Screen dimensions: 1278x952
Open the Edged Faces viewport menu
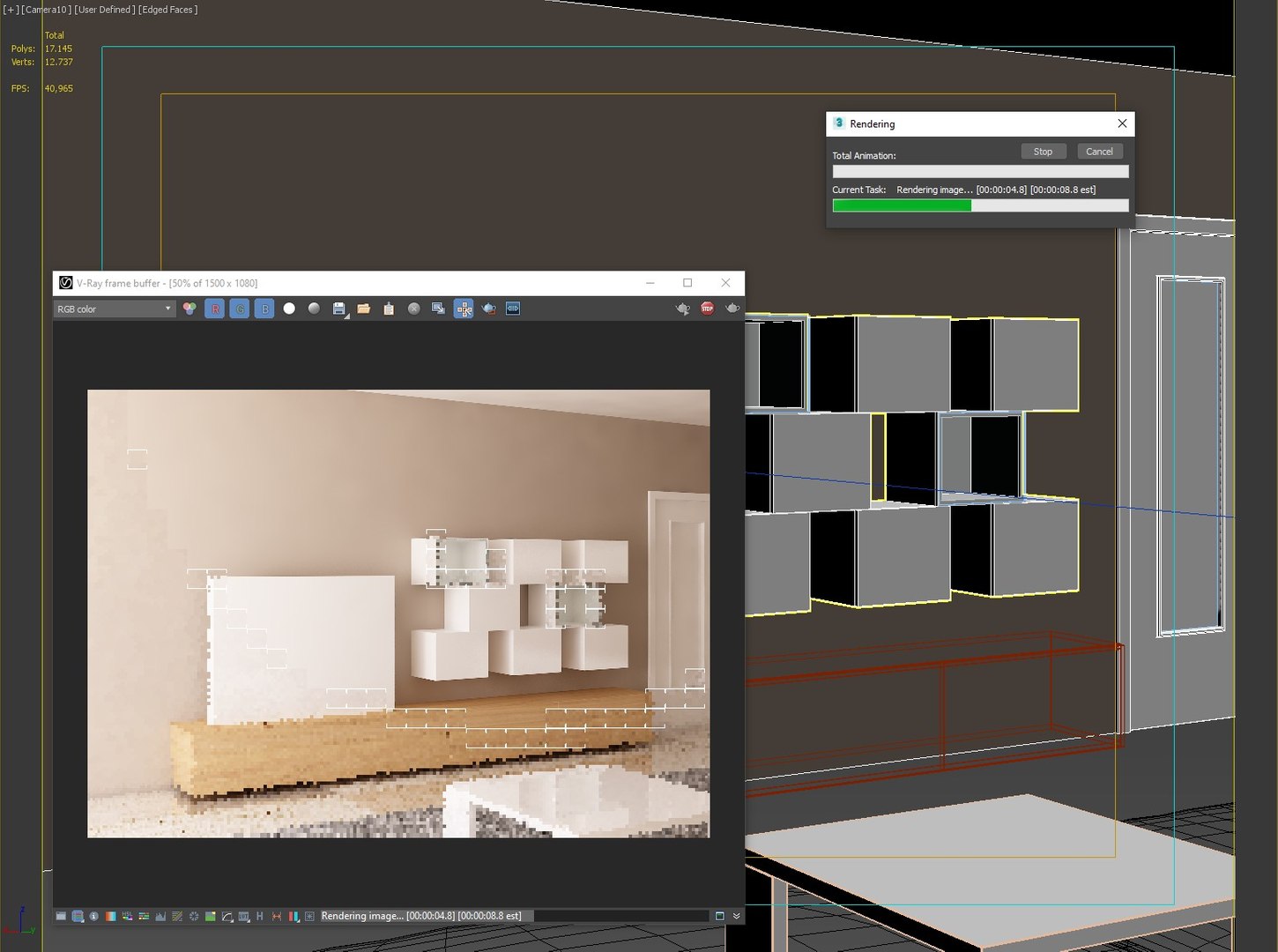point(167,10)
